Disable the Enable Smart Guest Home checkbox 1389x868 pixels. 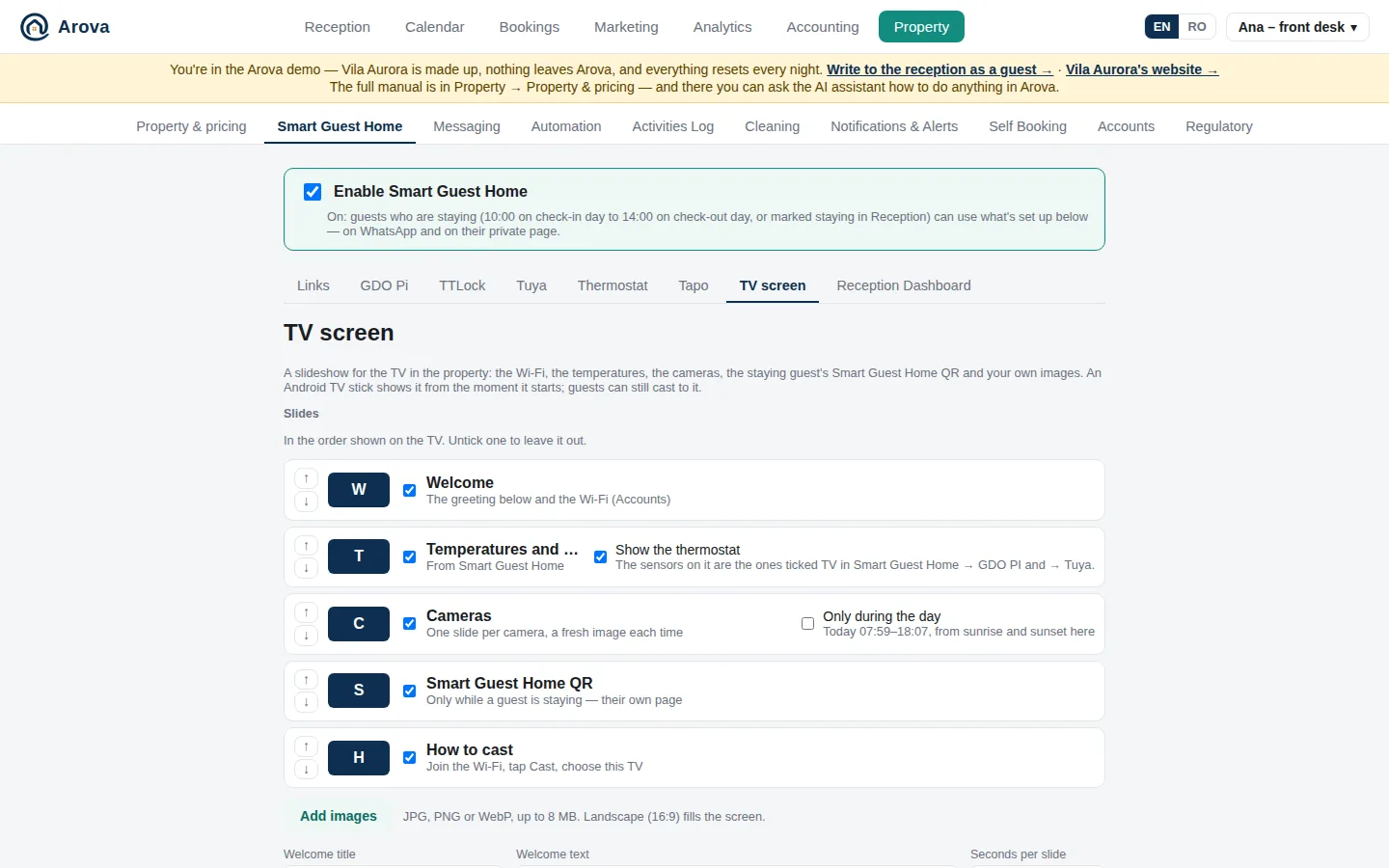[313, 192]
